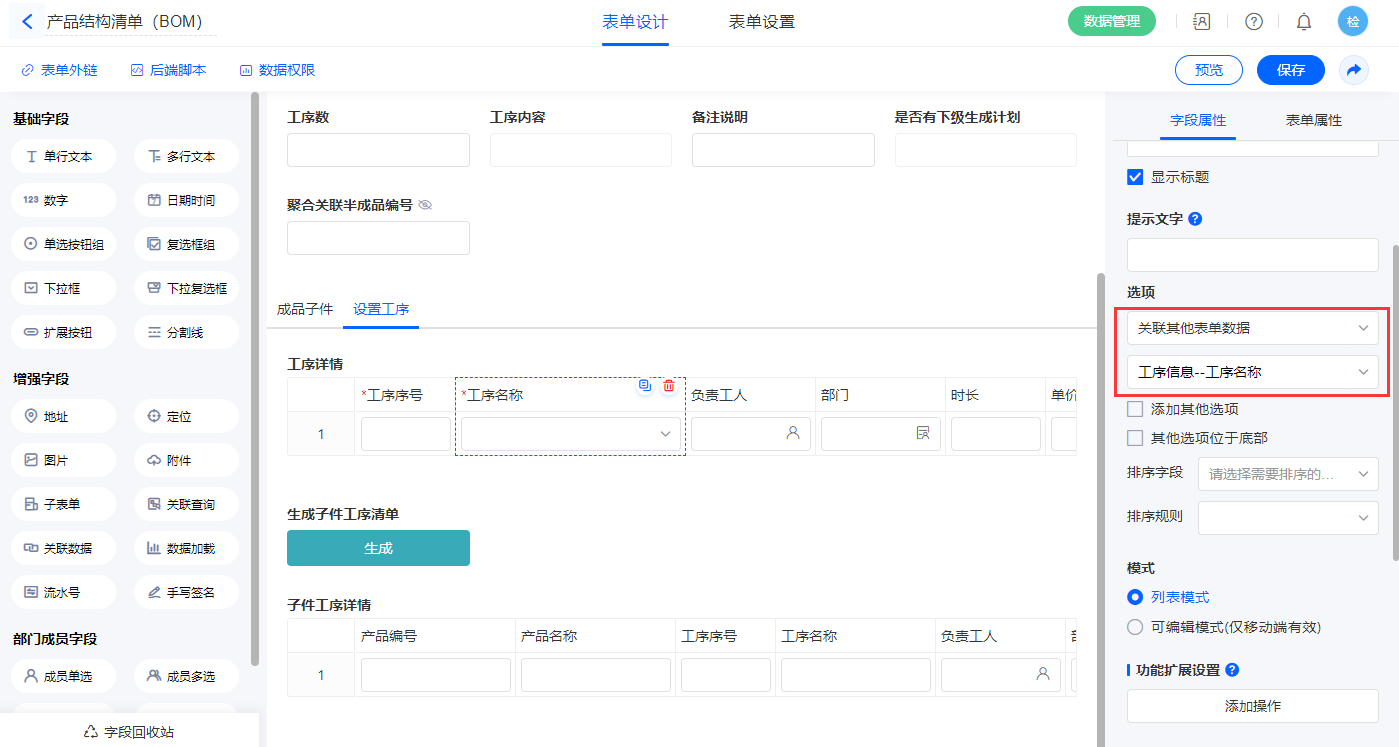Toggle the eye icon next to 聚合关联半成品编号
The height and width of the screenshot is (747, 1399).
point(425,205)
